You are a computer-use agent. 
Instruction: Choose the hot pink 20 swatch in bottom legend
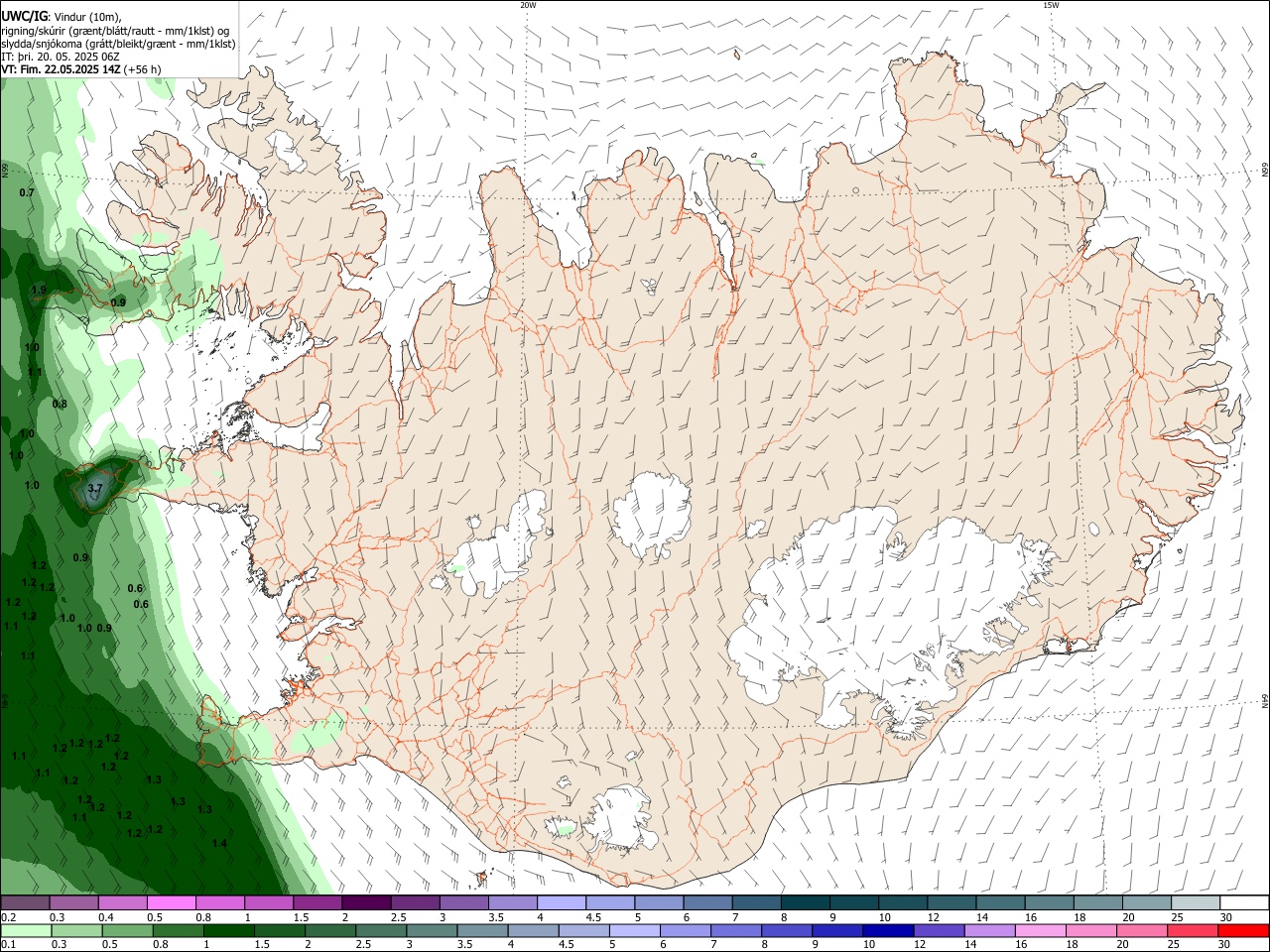(x=1142, y=931)
